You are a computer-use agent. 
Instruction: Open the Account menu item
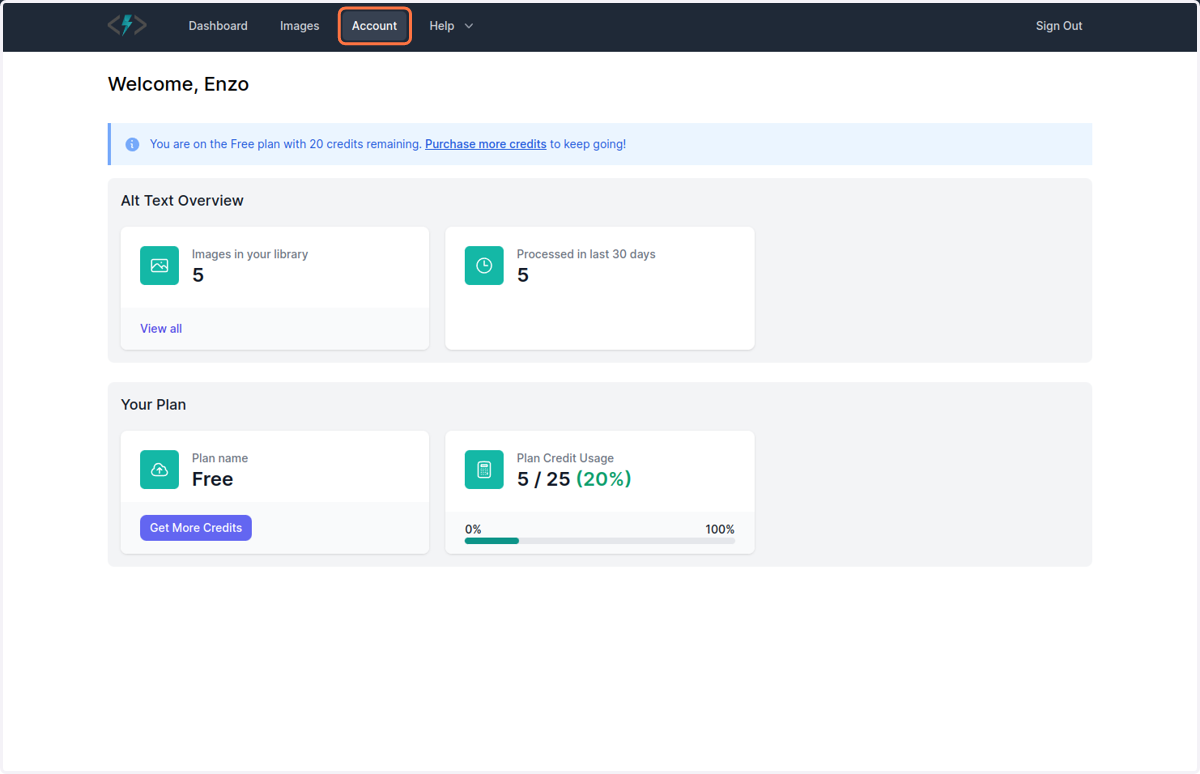pyautogui.click(x=375, y=26)
